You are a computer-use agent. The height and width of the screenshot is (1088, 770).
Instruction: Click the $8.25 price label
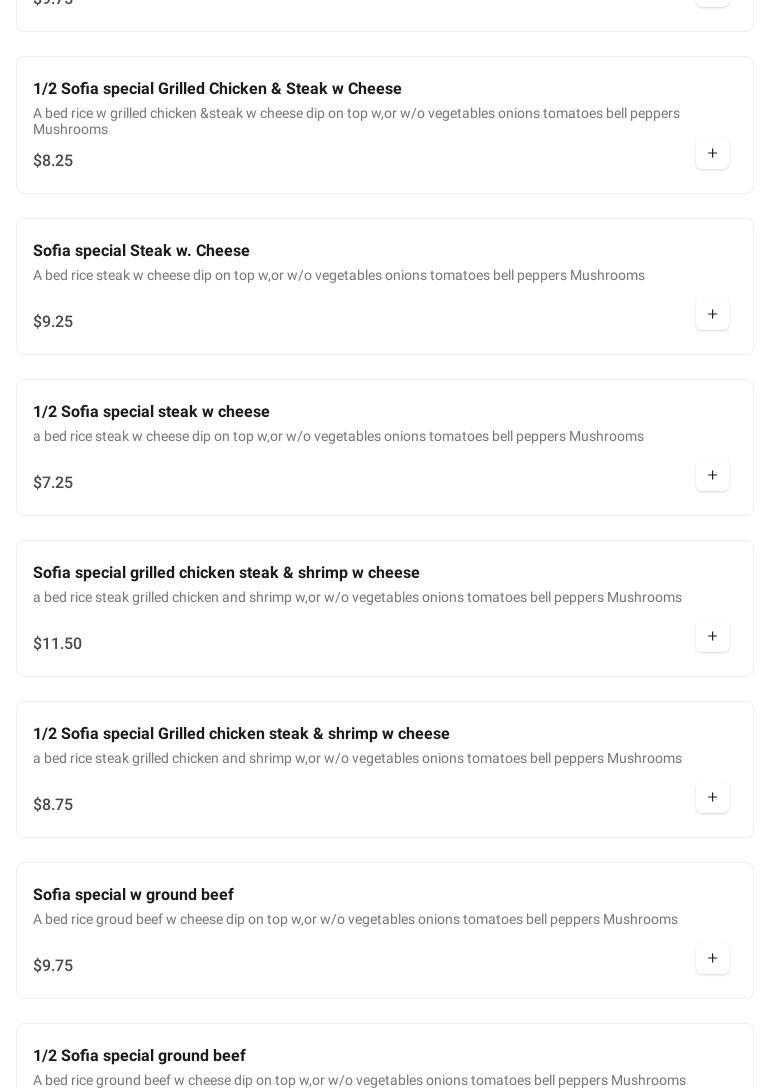tap(53, 161)
